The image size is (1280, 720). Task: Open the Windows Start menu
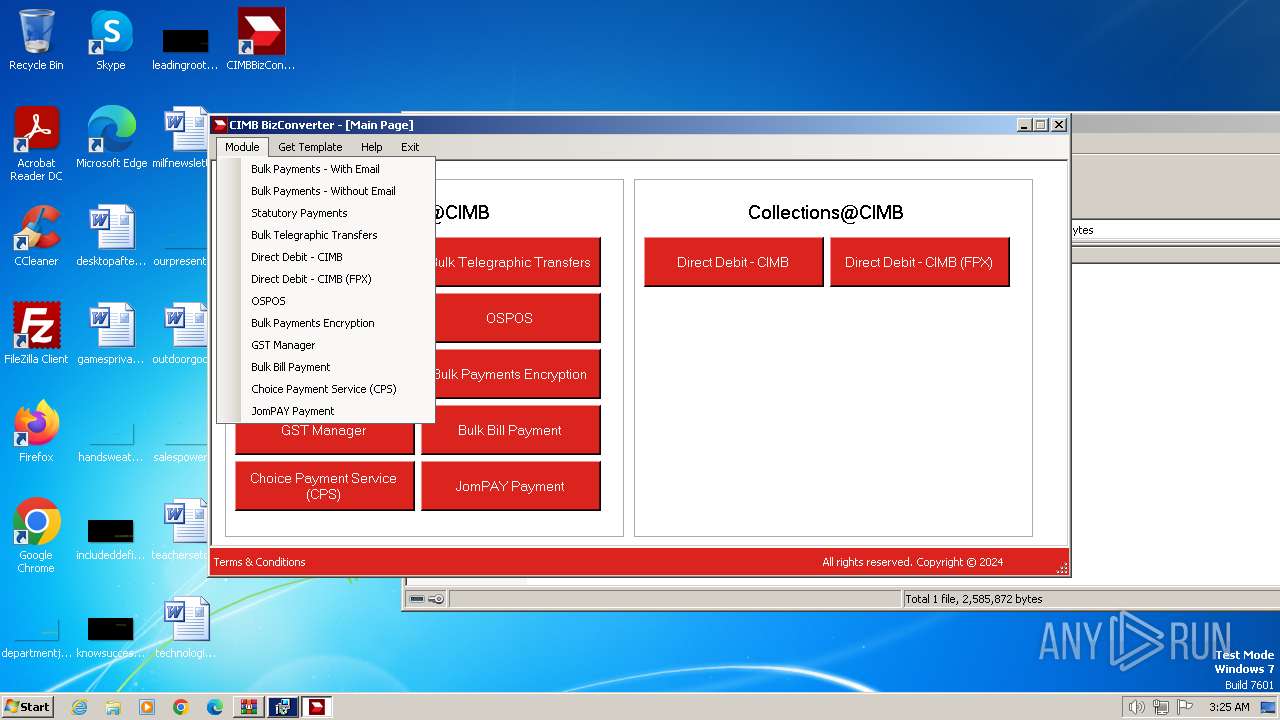27,707
